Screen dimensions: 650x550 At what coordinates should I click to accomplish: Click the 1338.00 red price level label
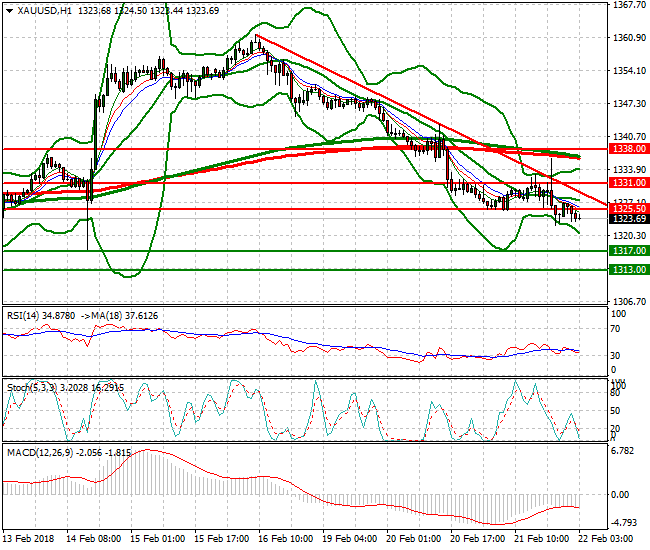629,149
